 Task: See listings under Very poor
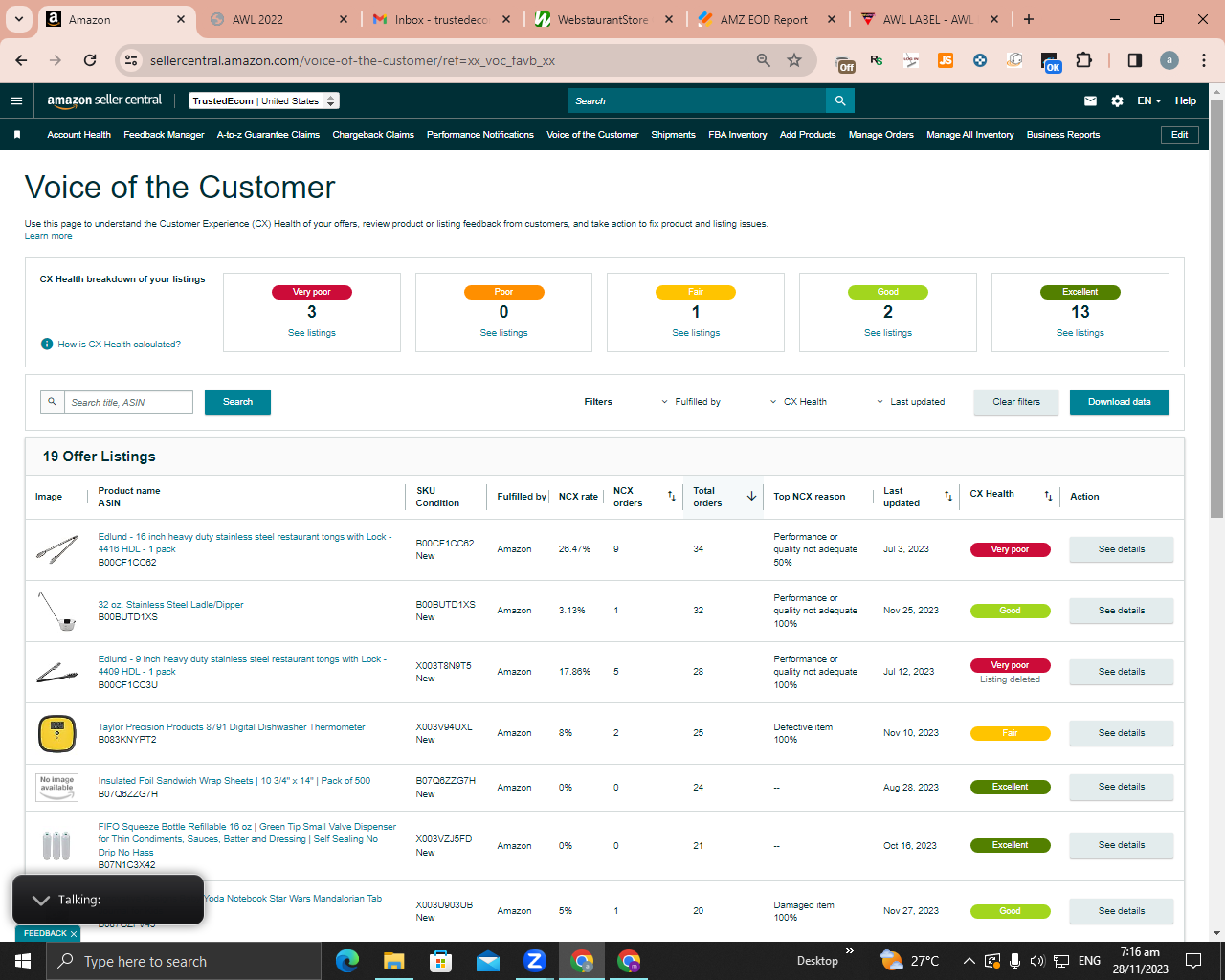[312, 333]
